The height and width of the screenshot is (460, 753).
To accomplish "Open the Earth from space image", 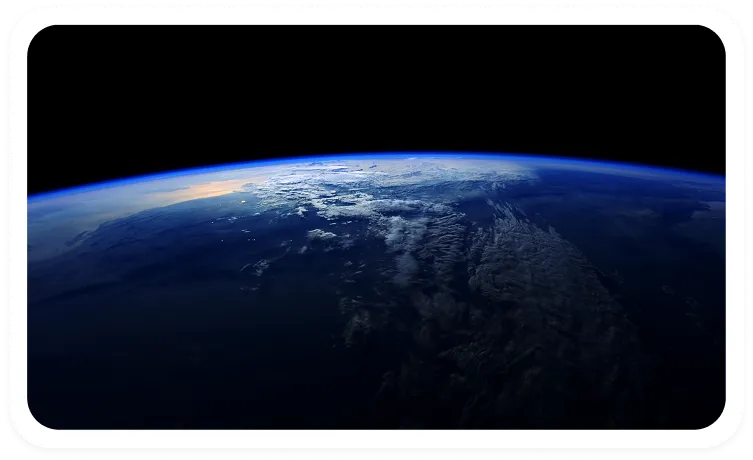I will [x=376, y=227].
